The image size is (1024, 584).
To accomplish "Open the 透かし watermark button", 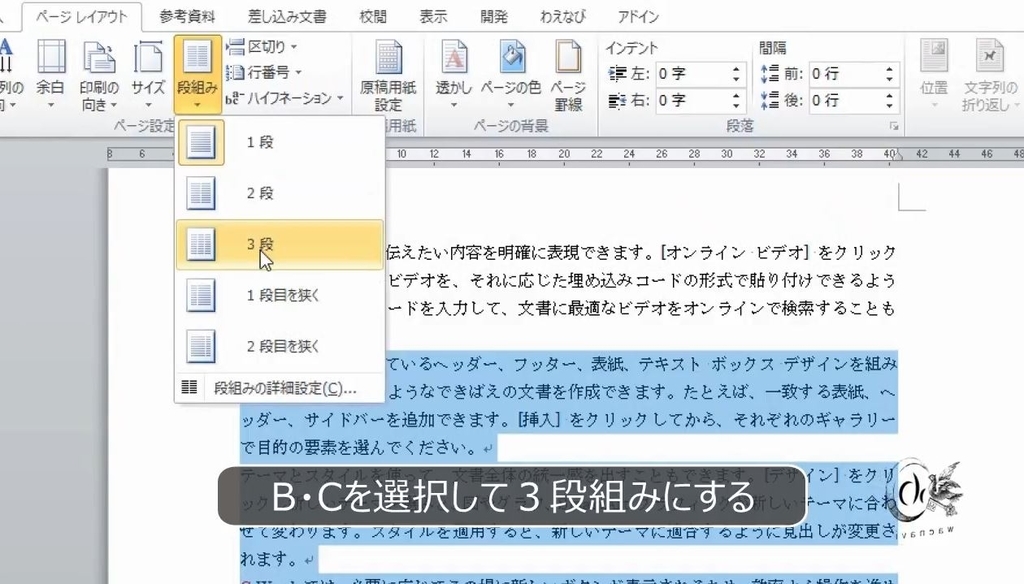I will 453,74.
